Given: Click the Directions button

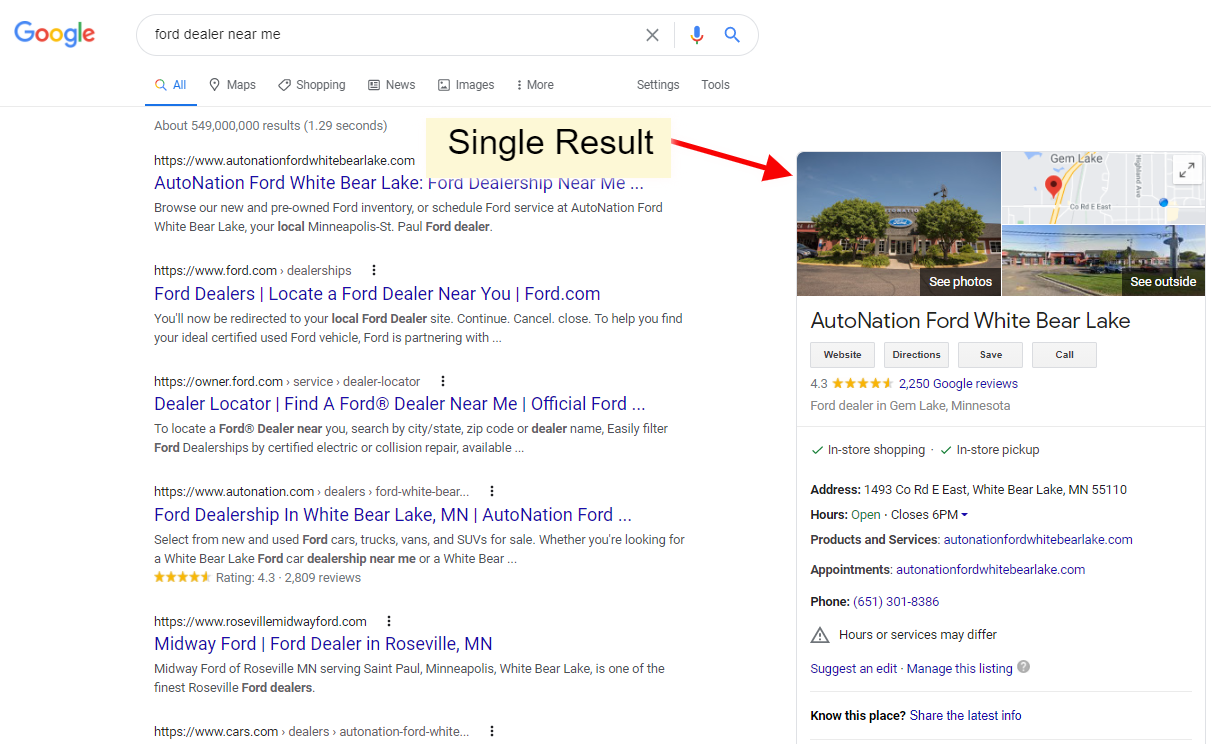Looking at the screenshot, I should (x=916, y=355).
